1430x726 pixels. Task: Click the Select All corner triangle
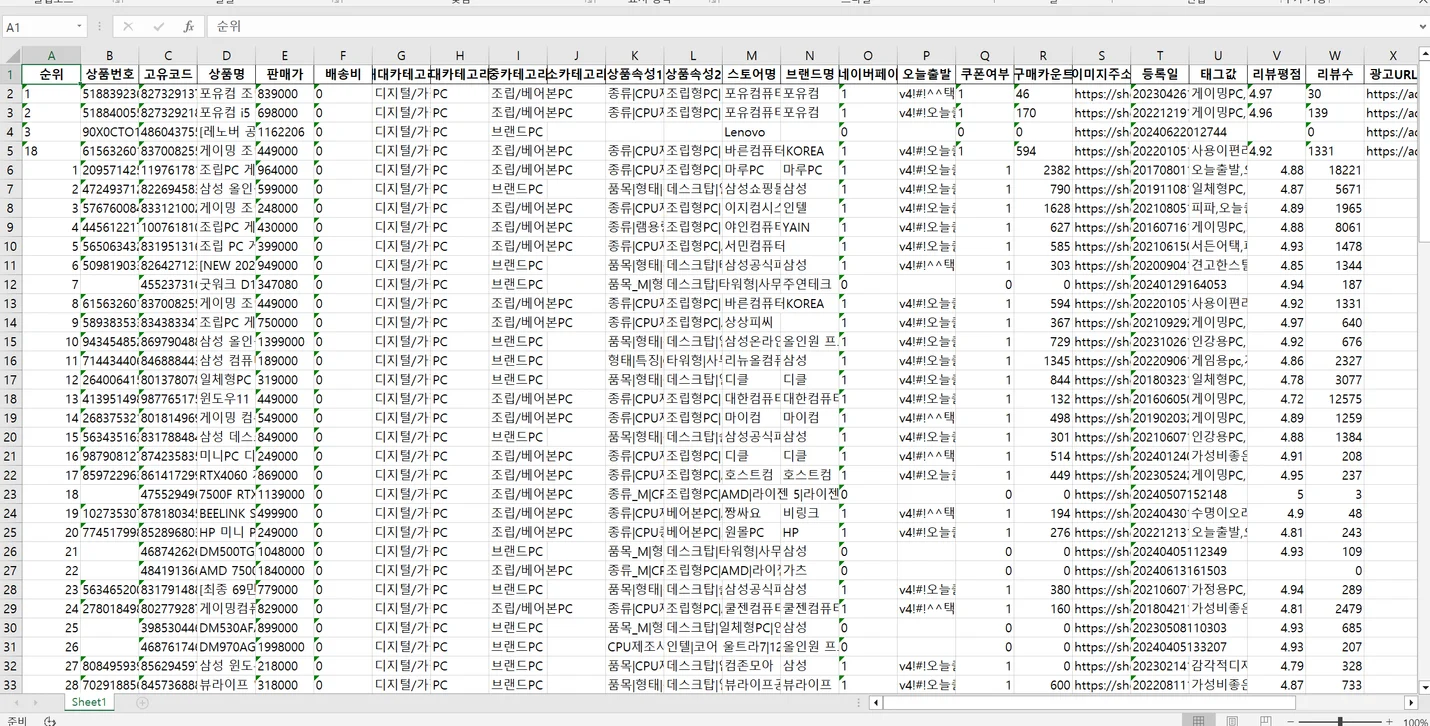(x=11, y=56)
